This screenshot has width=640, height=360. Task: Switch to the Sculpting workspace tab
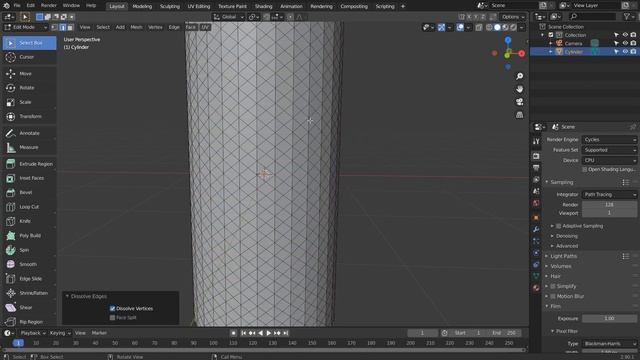pyautogui.click(x=169, y=6)
